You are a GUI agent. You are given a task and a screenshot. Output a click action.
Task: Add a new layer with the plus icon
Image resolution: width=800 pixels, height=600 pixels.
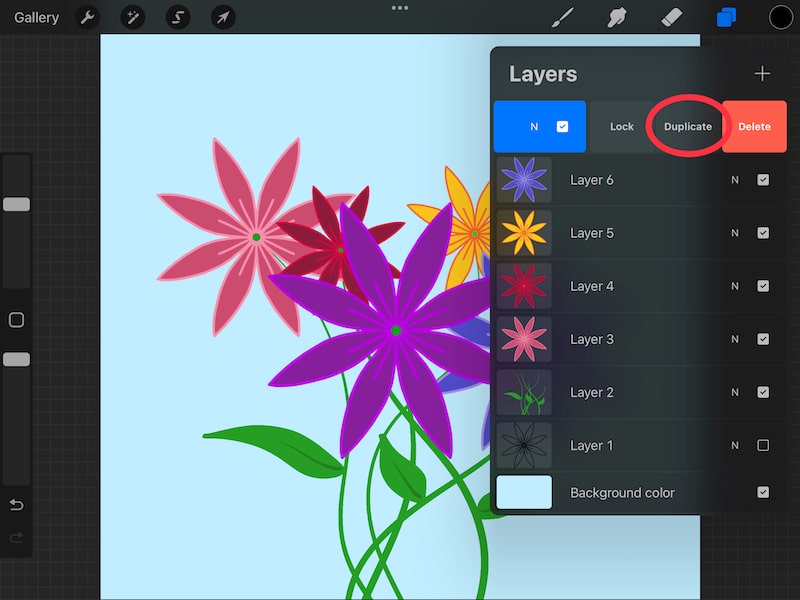point(762,73)
